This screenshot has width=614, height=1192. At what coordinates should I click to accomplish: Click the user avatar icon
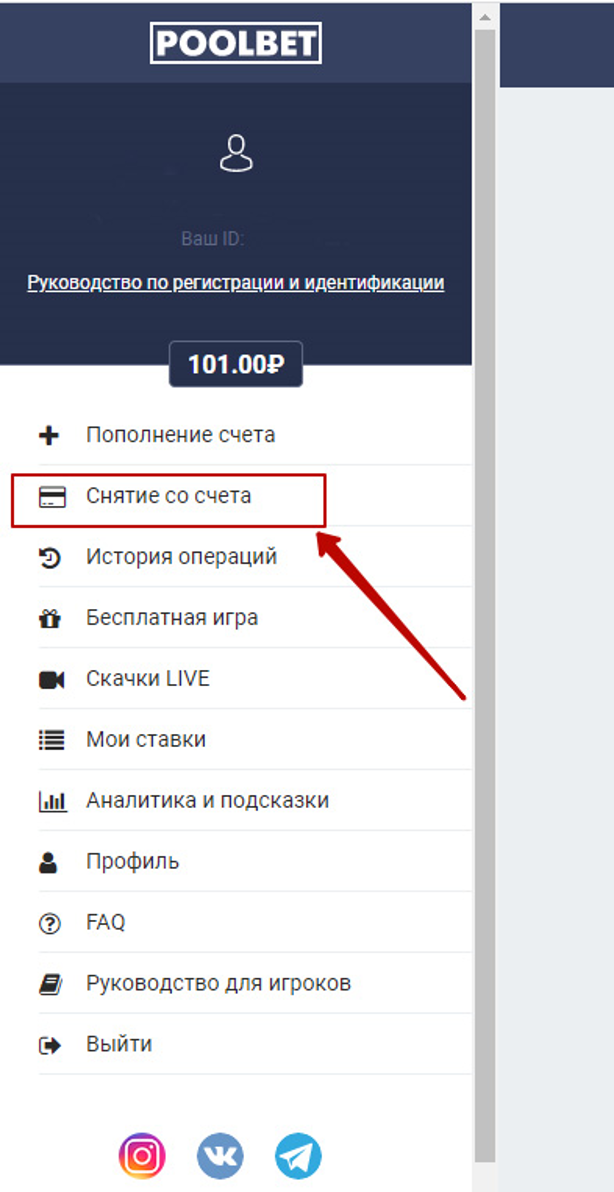(x=236, y=154)
